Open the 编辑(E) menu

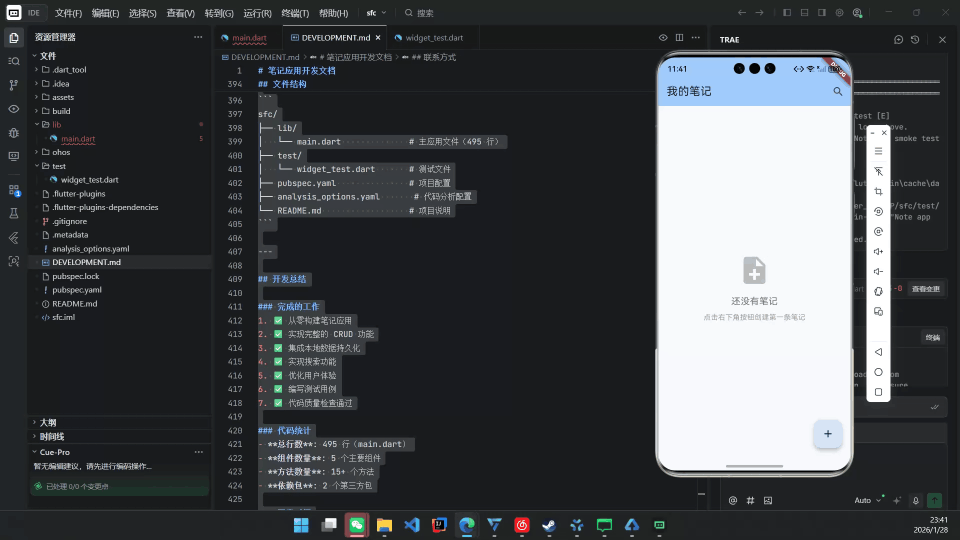[x=105, y=13]
